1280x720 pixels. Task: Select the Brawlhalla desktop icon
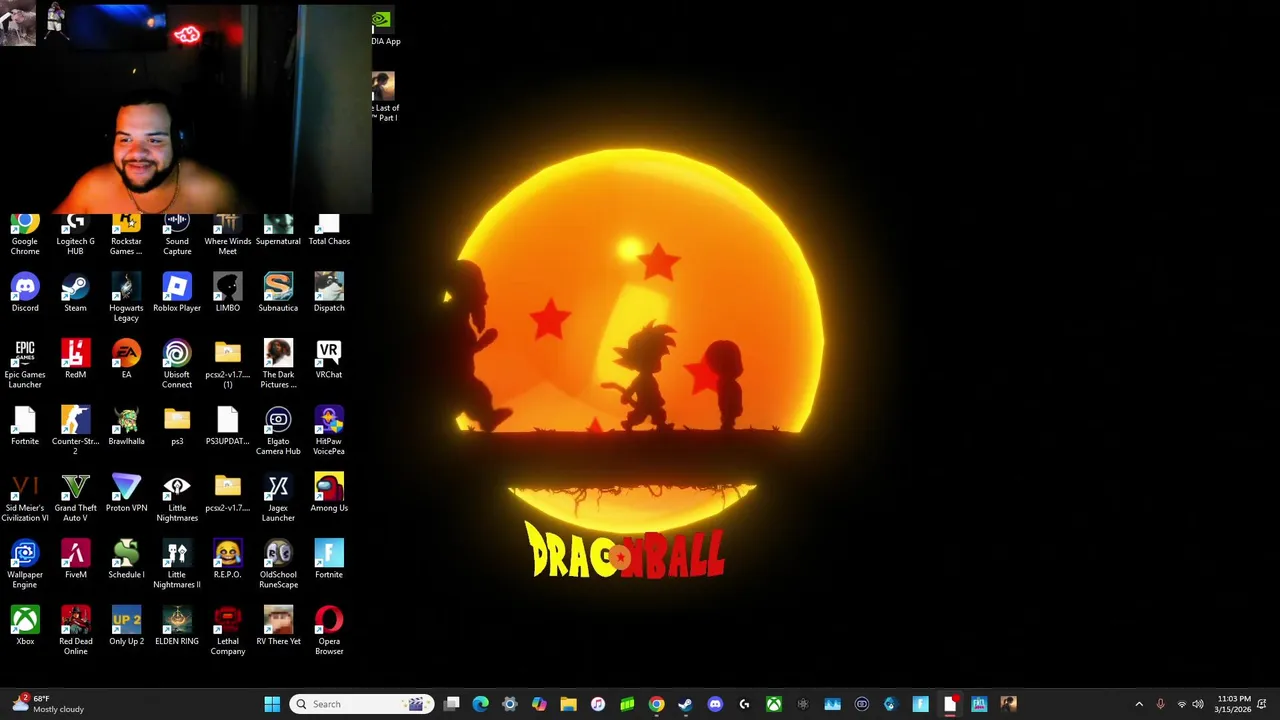tap(126, 426)
